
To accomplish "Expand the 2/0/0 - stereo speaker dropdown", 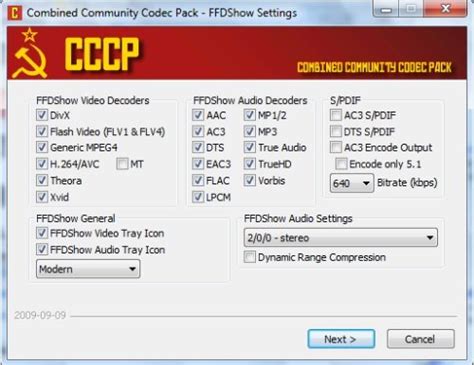I will pyautogui.click(x=341, y=238).
